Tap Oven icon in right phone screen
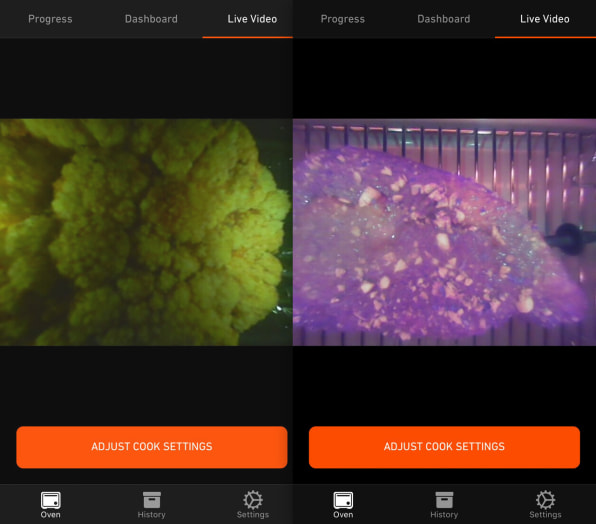This screenshot has width=596, height=524. click(343, 500)
